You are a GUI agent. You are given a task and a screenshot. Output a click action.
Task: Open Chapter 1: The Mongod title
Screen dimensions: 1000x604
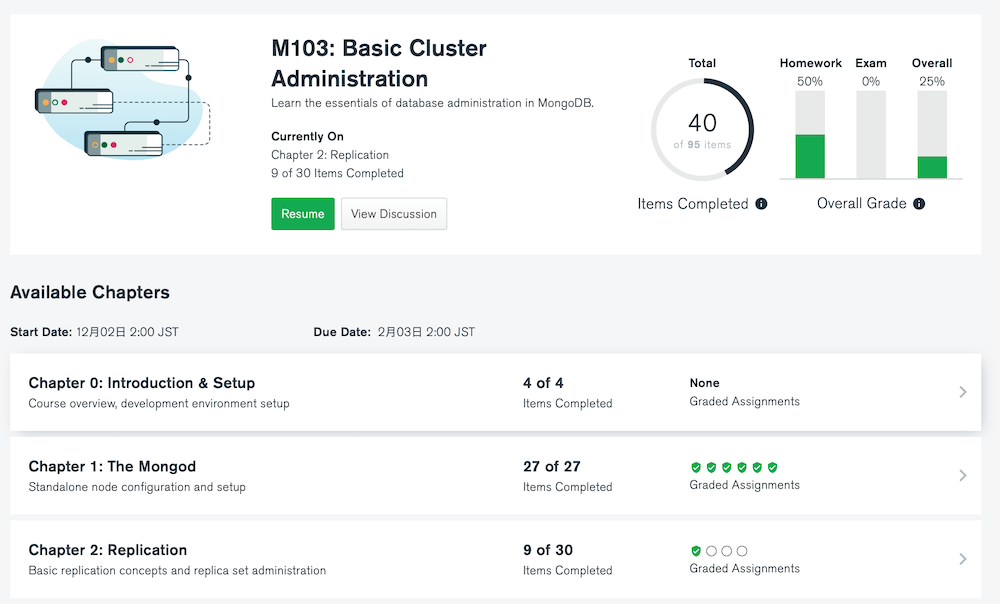[x=112, y=466]
